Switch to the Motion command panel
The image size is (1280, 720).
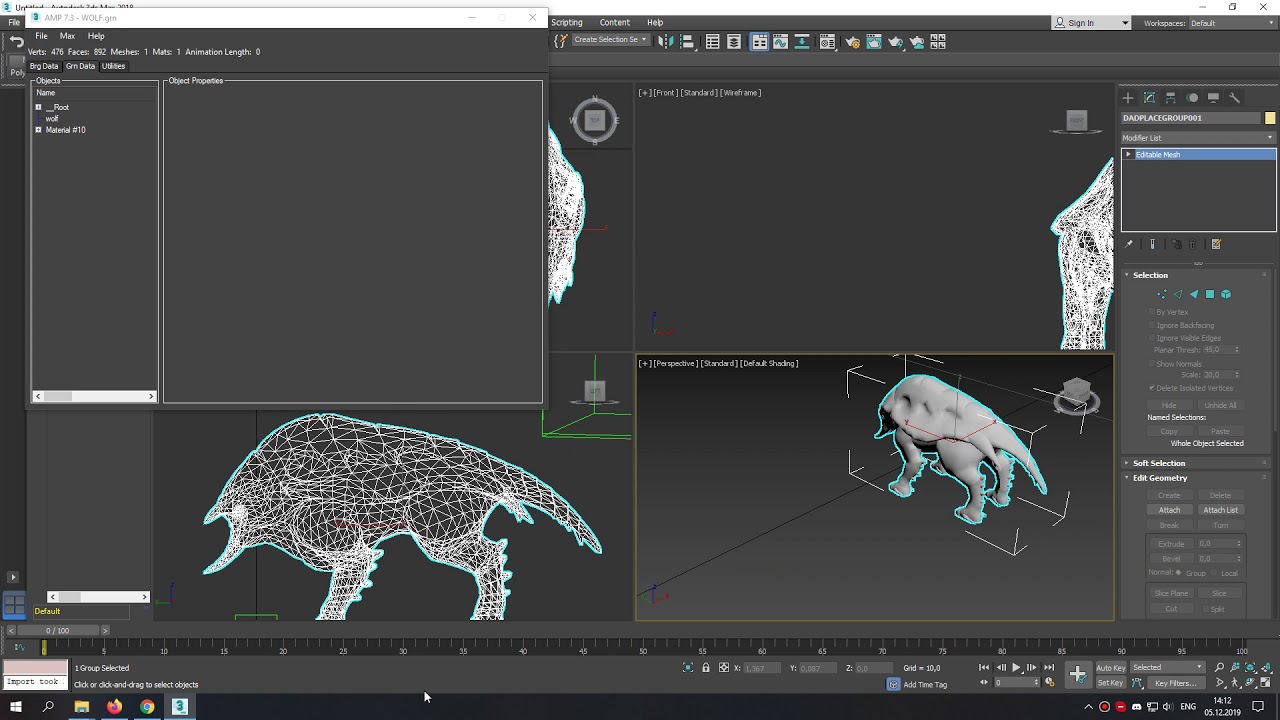pyautogui.click(x=1192, y=98)
